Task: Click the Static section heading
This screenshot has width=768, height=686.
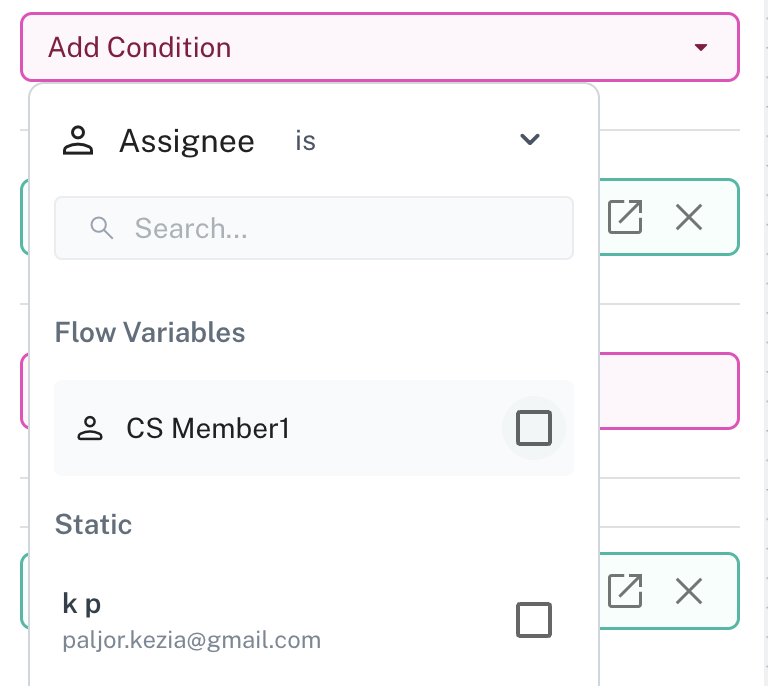Action: coord(93,523)
